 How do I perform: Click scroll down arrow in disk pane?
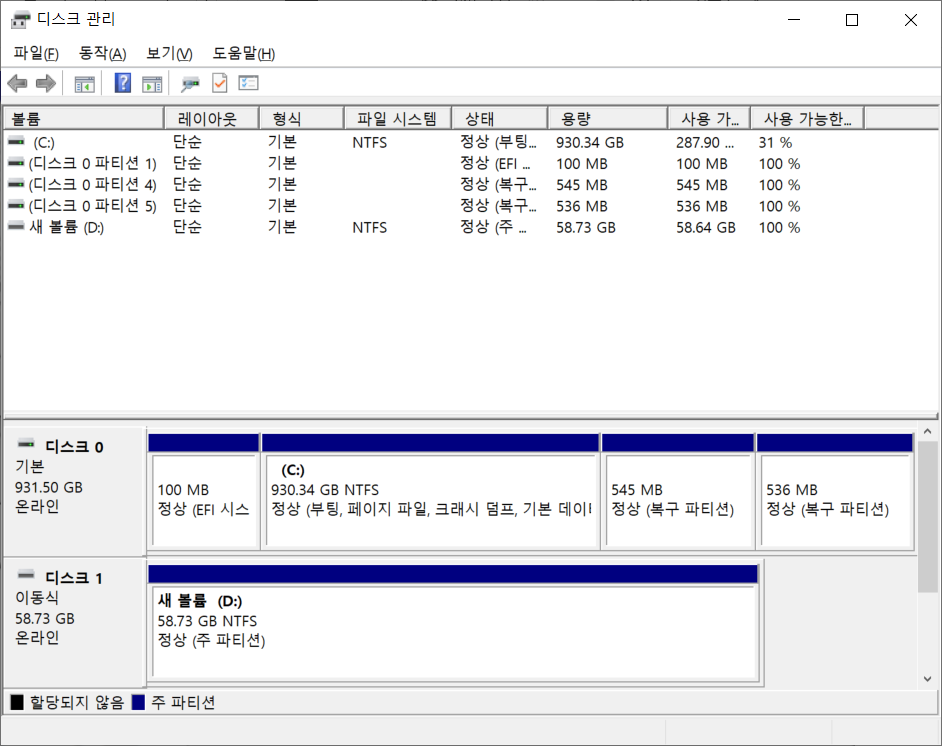coord(928,679)
